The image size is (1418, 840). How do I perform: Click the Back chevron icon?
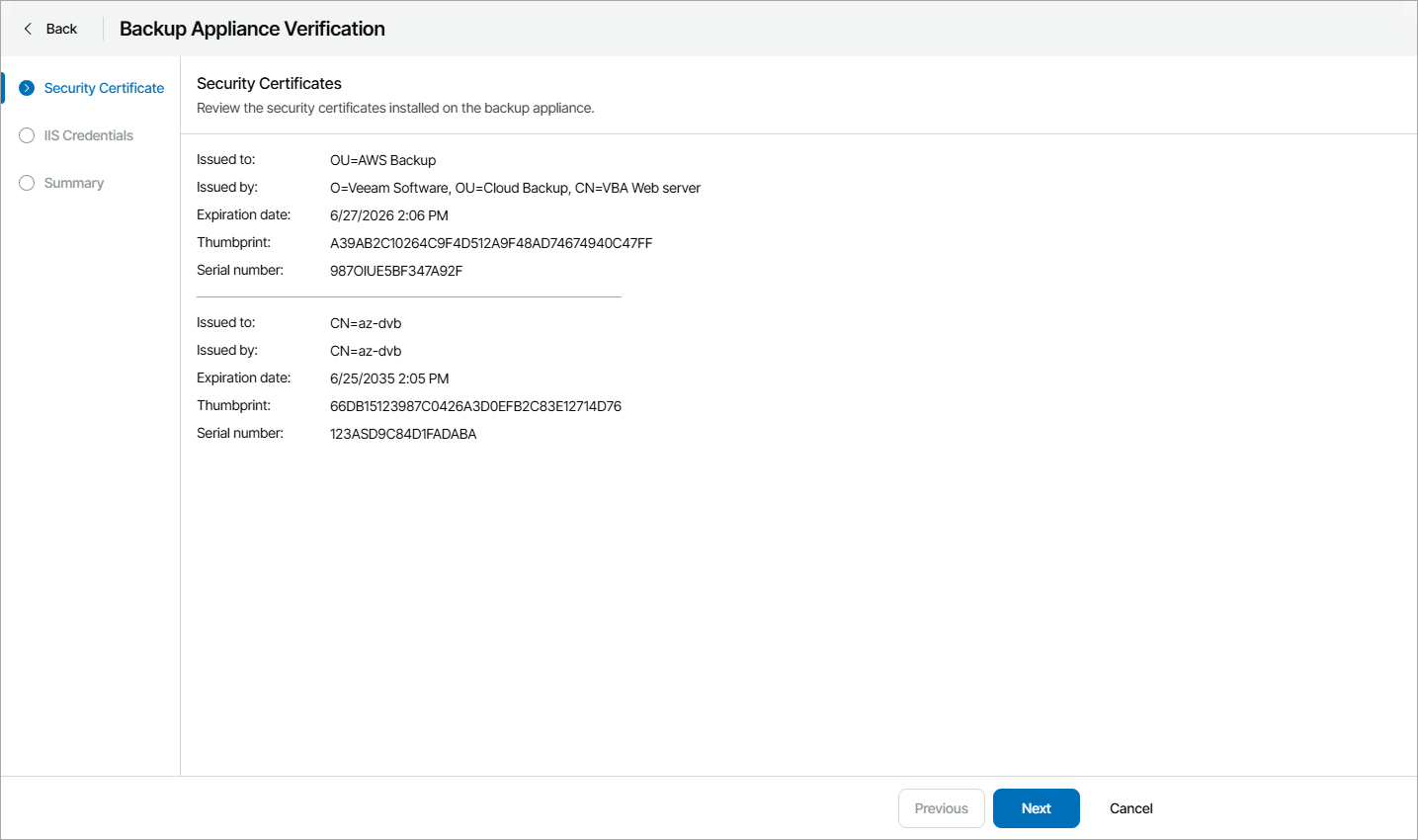point(26,28)
